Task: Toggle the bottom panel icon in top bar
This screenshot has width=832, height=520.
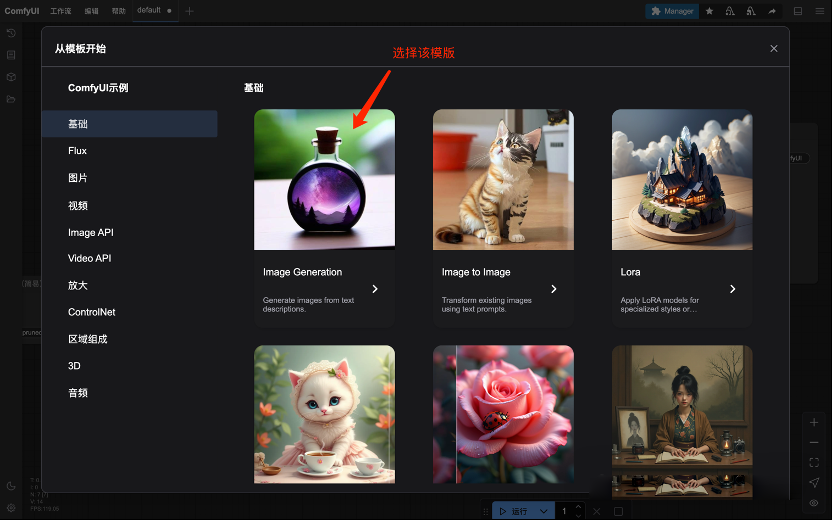Action: point(798,11)
